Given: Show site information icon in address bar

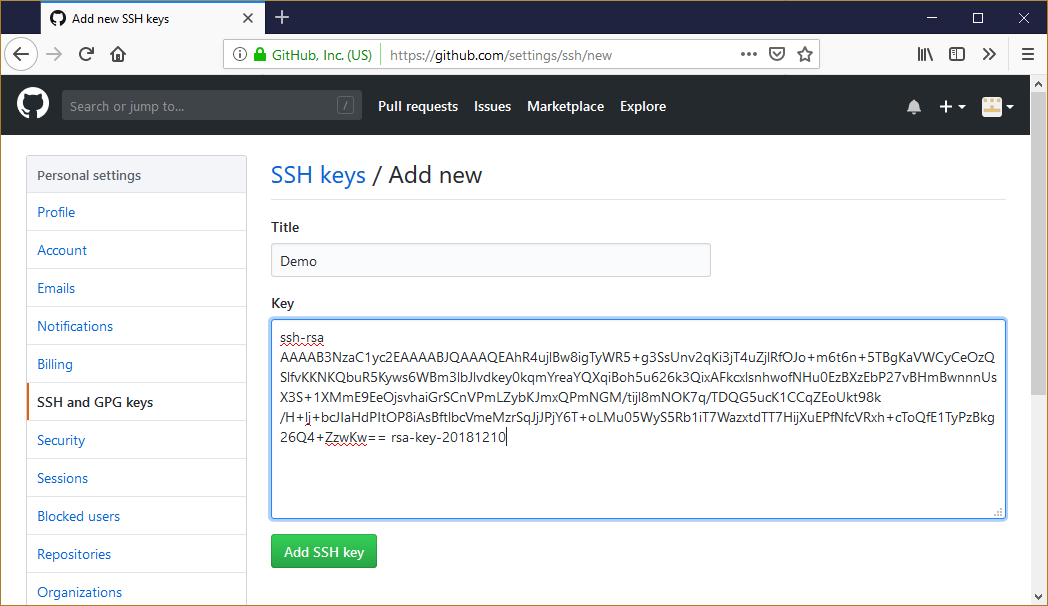Looking at the screenshot, I should [239, 54].
